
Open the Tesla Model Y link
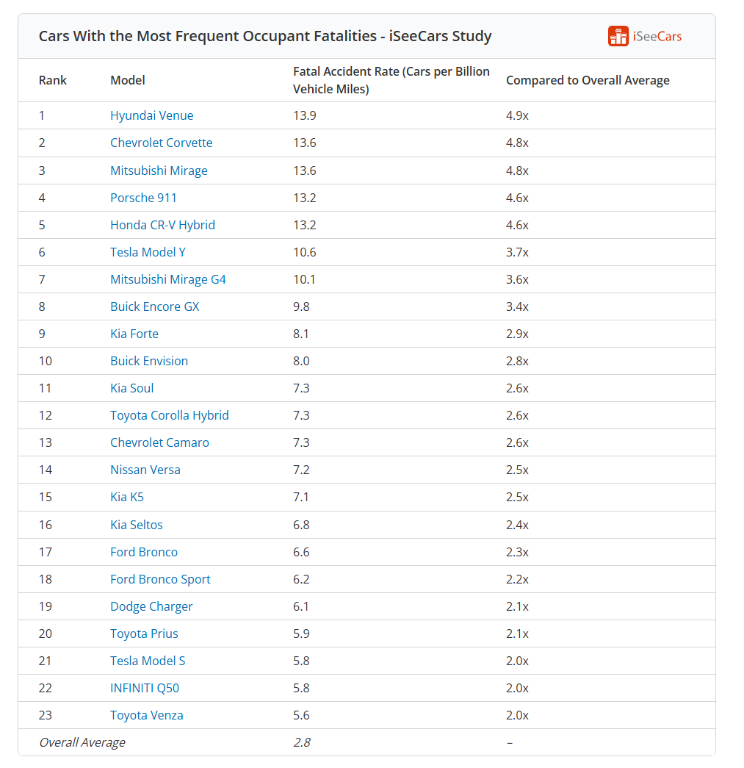[147, 252]
